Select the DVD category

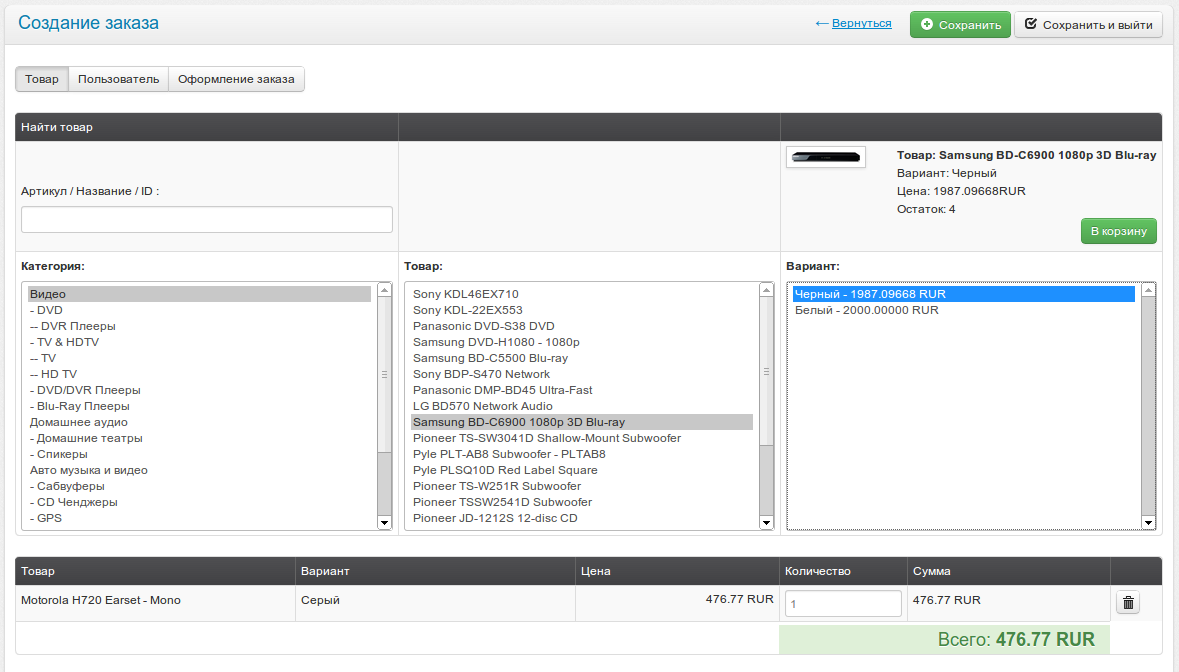pyautogui.click(x=199, y=310)
